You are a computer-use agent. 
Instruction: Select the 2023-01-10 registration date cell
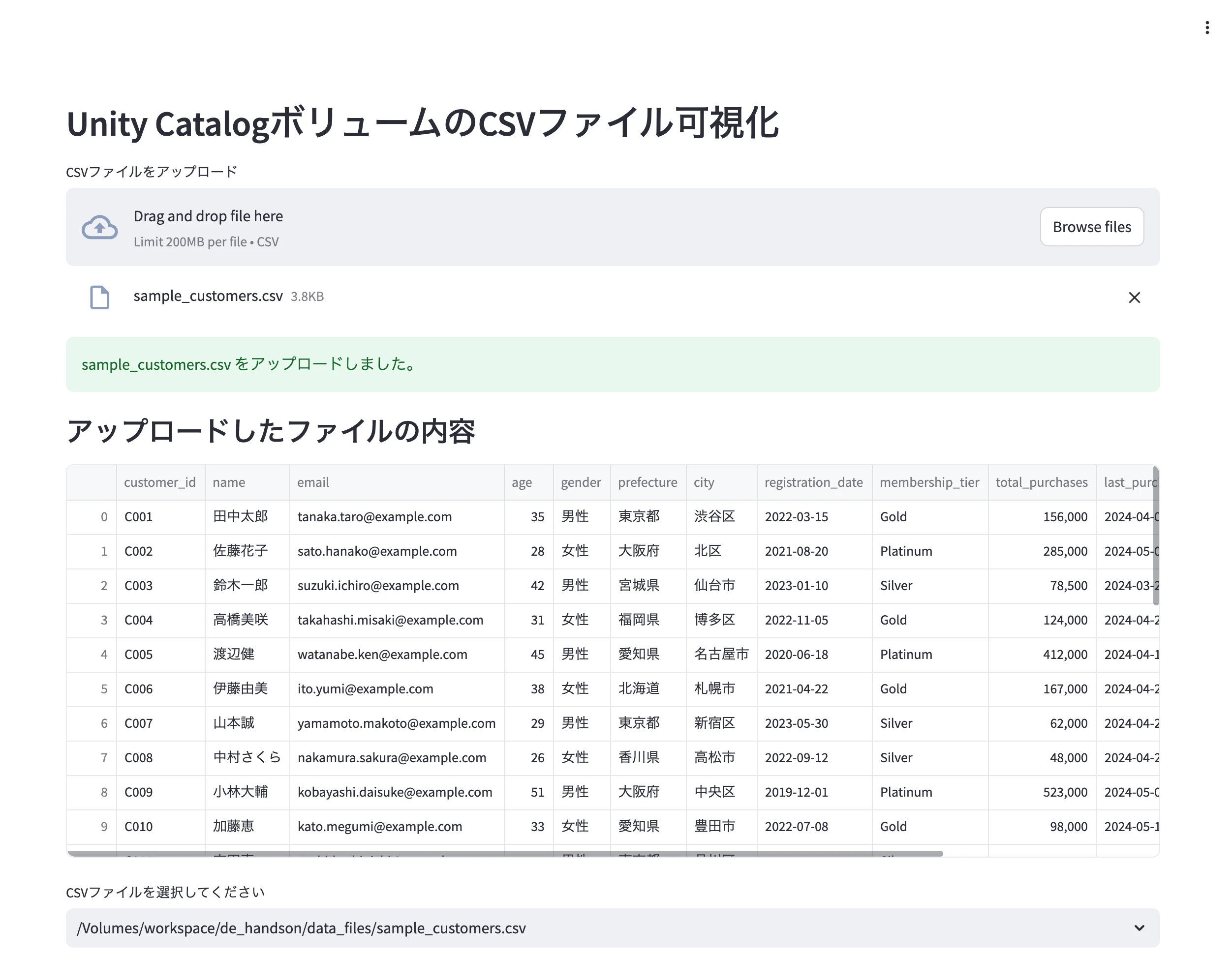click(815, 585)
